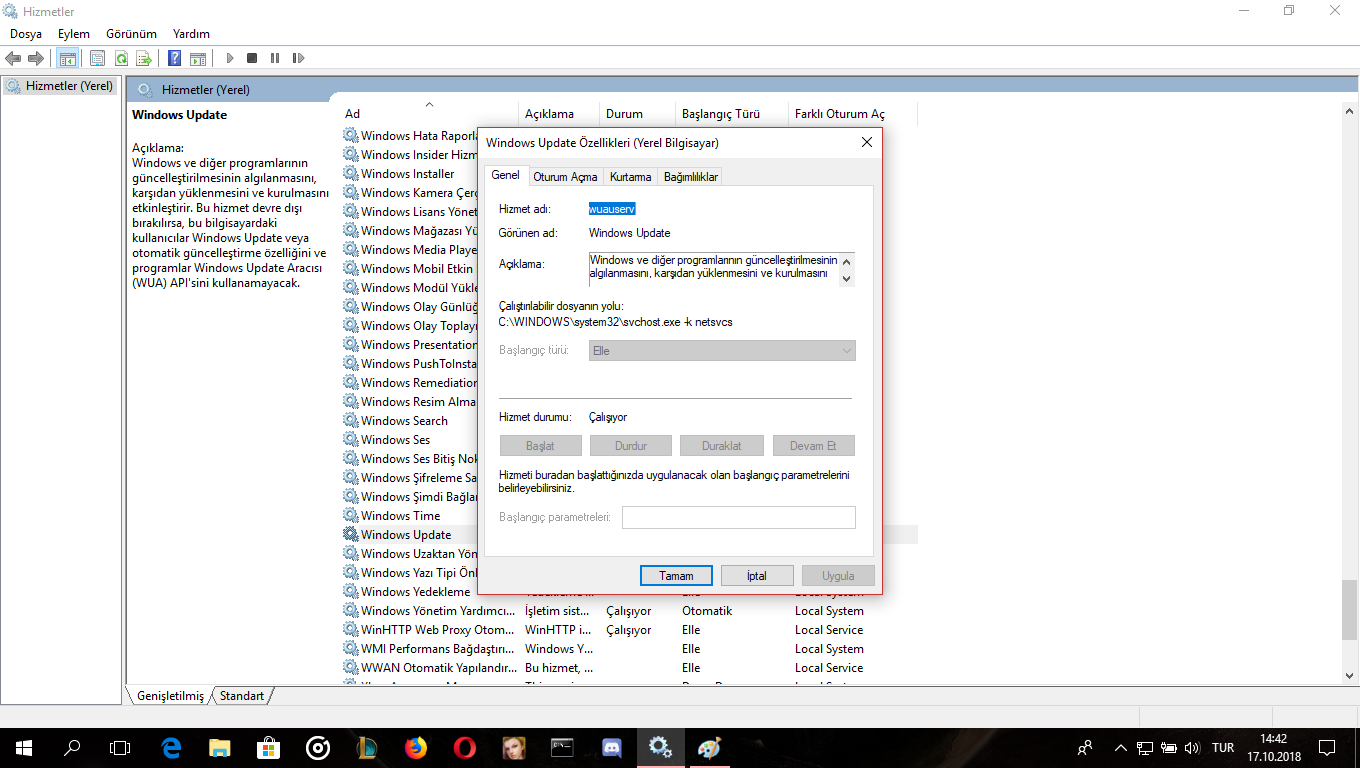Click the Durdur service button
The width and height of the screenshot is (1360, 768).
(631, 446)
